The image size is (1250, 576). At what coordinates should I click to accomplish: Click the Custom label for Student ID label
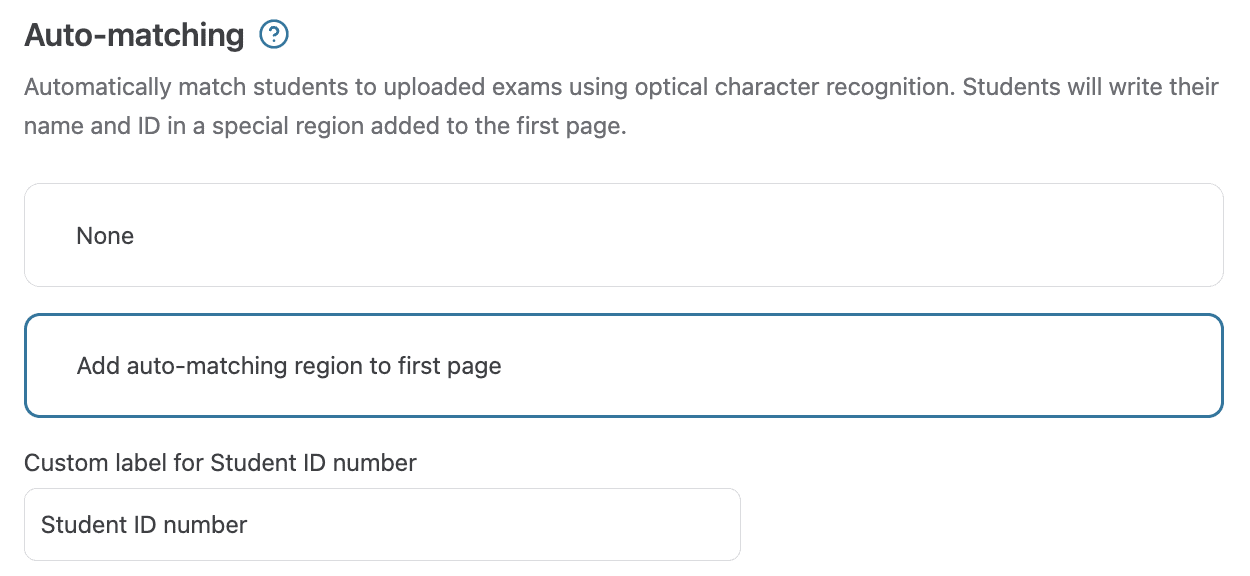click(220, 463)
